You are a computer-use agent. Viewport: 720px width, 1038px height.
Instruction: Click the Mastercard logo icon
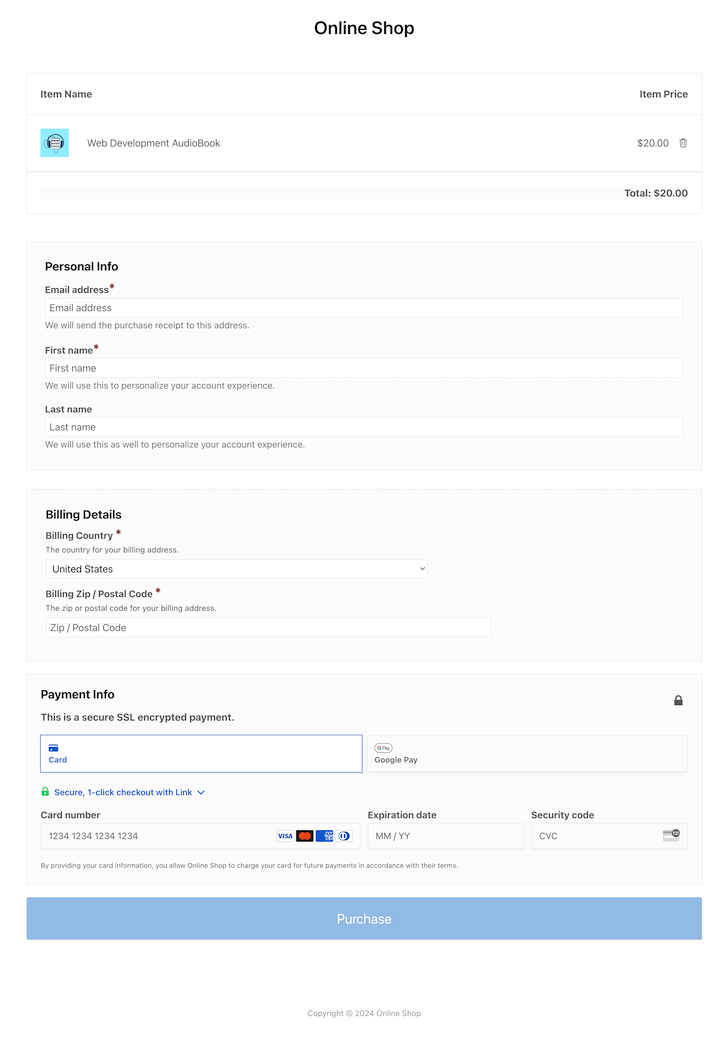pos(304,835)
